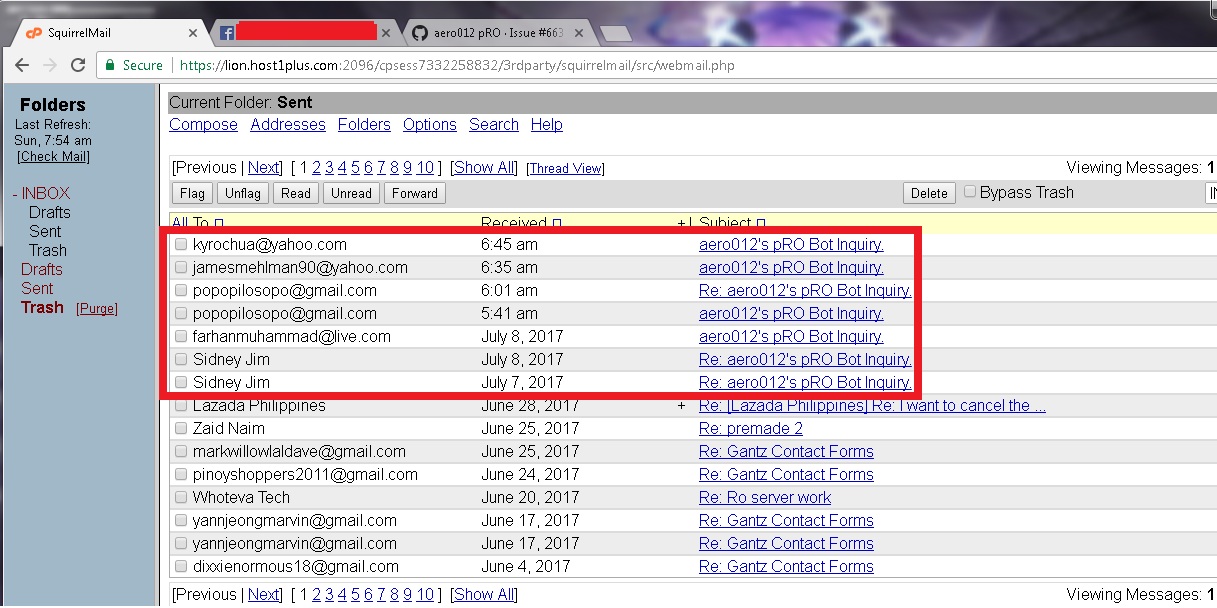Click the Read button

(x=296, y=193)
